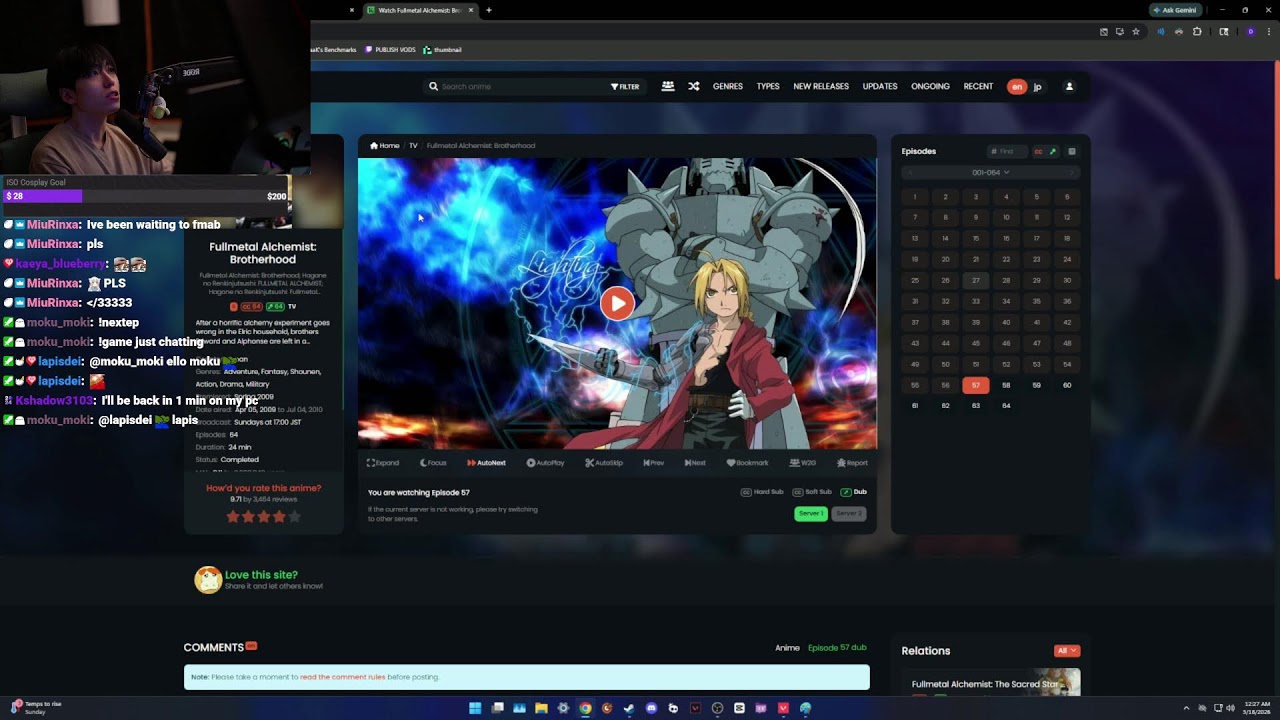Screen dimensions: 1280x720
Task: Select episode 1
Action: coord(915,197)
